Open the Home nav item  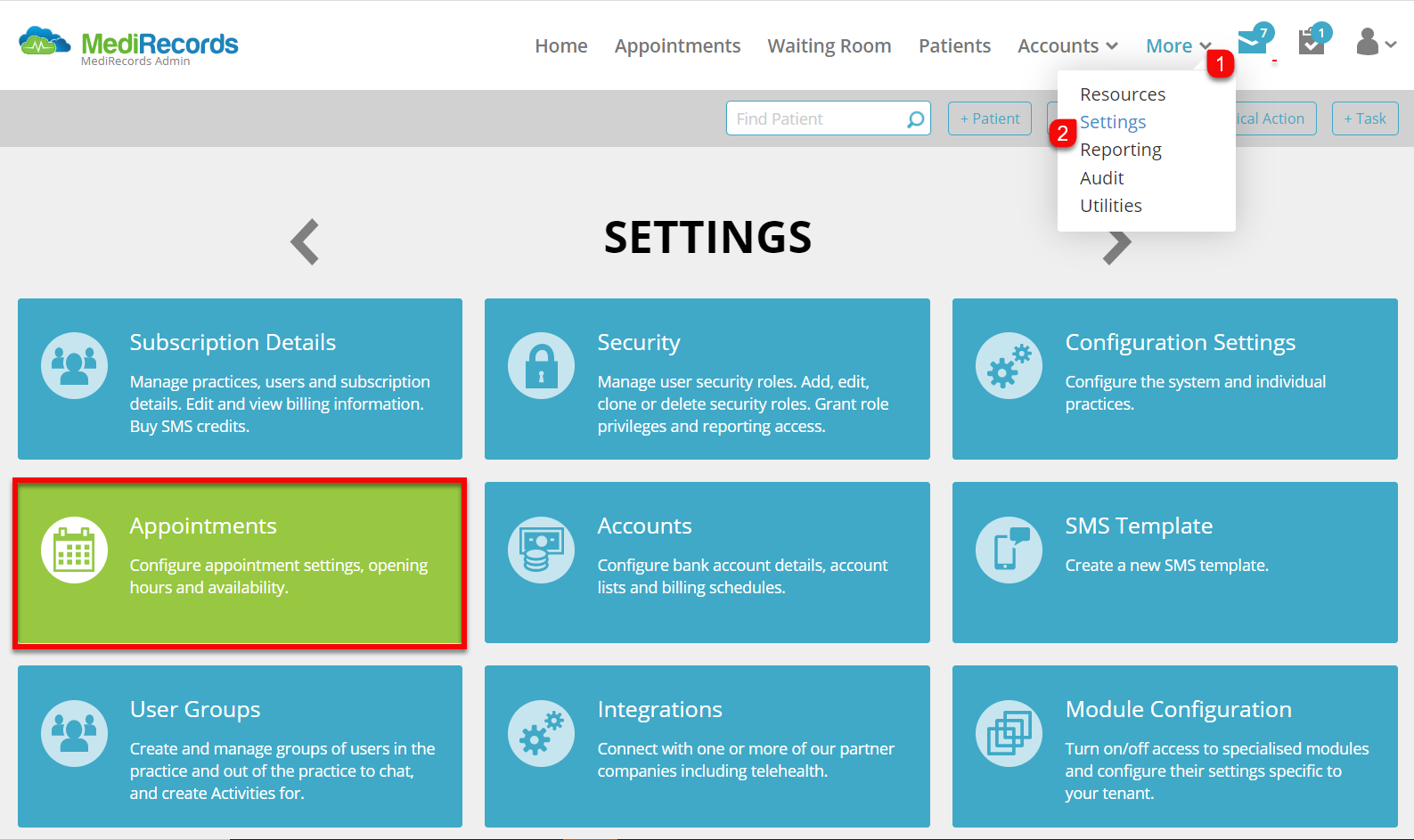coord(561,45)
